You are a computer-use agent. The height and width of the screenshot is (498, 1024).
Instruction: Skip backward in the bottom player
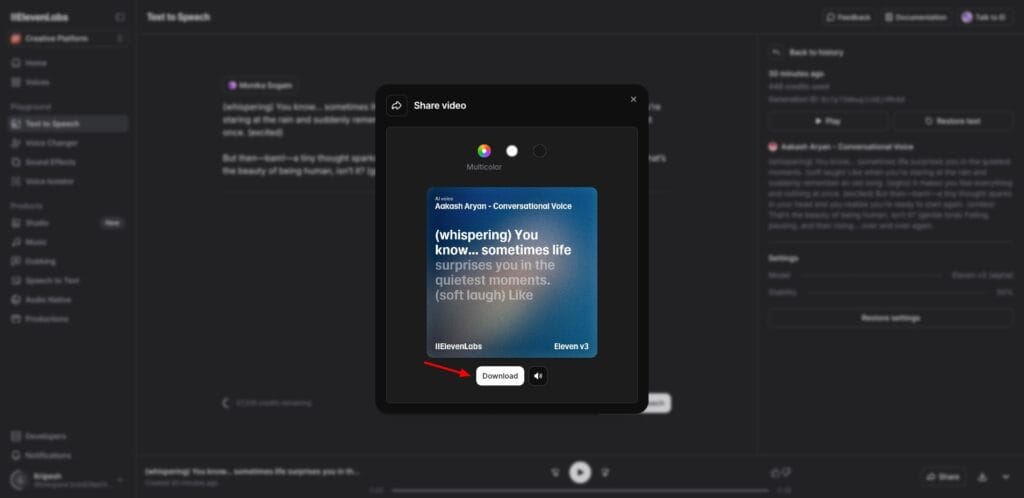[555, 472]
